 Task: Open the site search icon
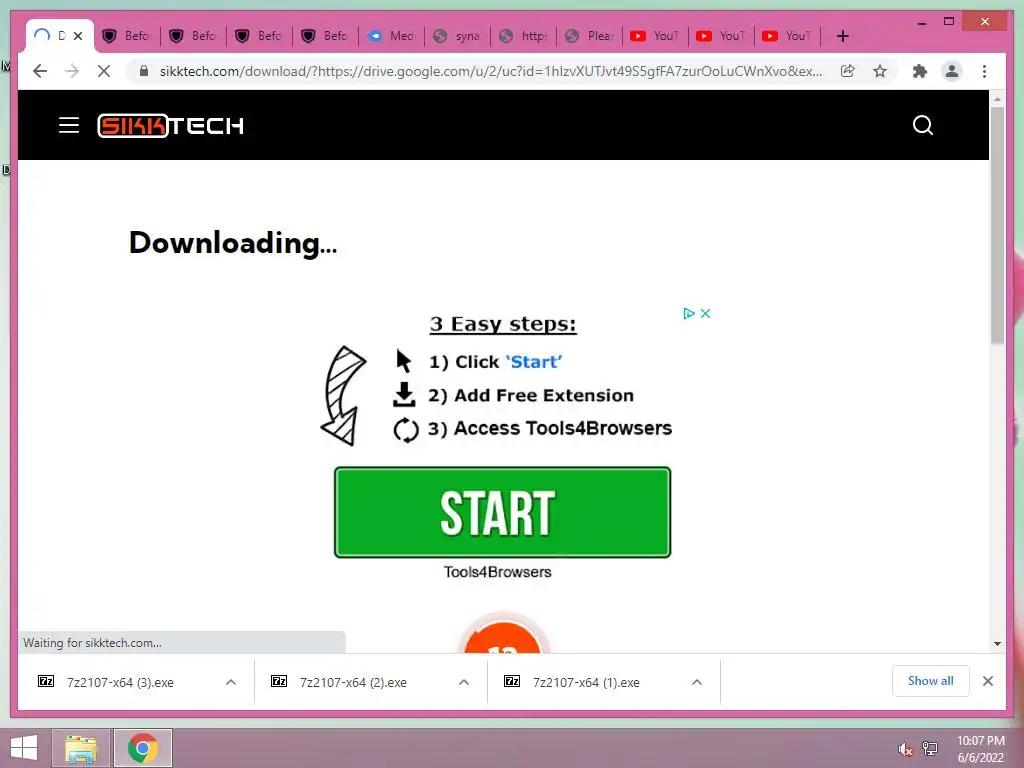(922, 125)
